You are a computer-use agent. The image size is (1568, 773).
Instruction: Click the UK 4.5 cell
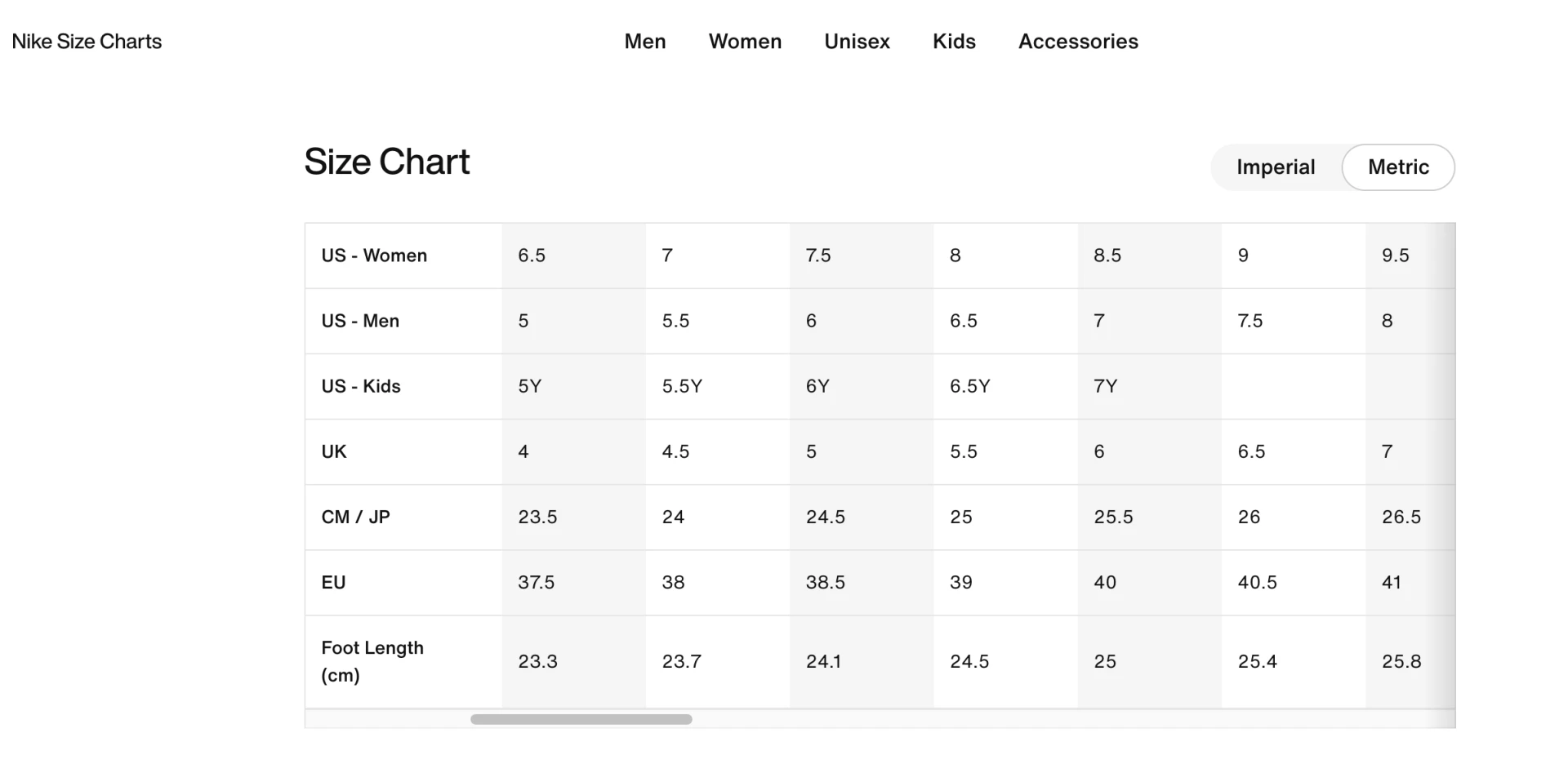pos(718,451)
